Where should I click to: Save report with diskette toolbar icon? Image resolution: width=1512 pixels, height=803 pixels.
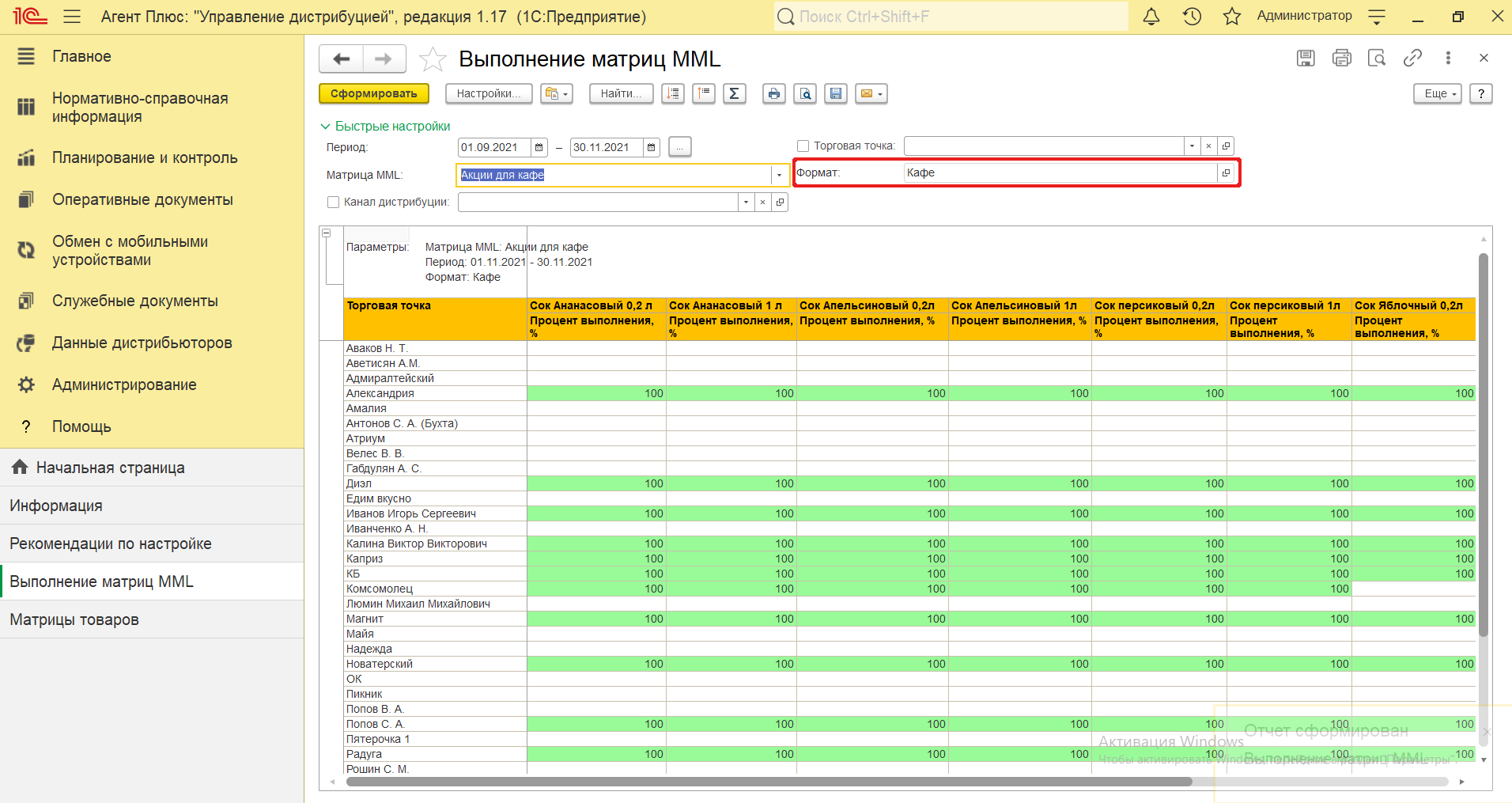click(836, 93)
